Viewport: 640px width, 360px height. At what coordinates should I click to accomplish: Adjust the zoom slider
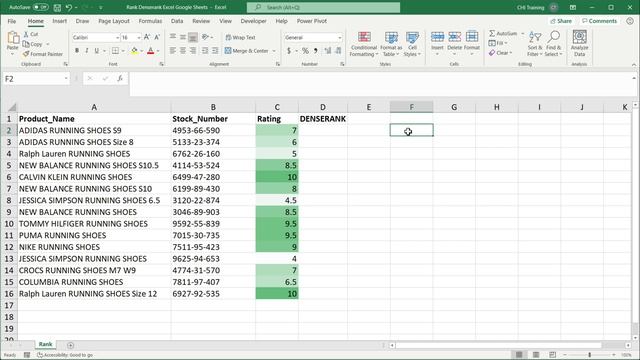coord(589,355)
